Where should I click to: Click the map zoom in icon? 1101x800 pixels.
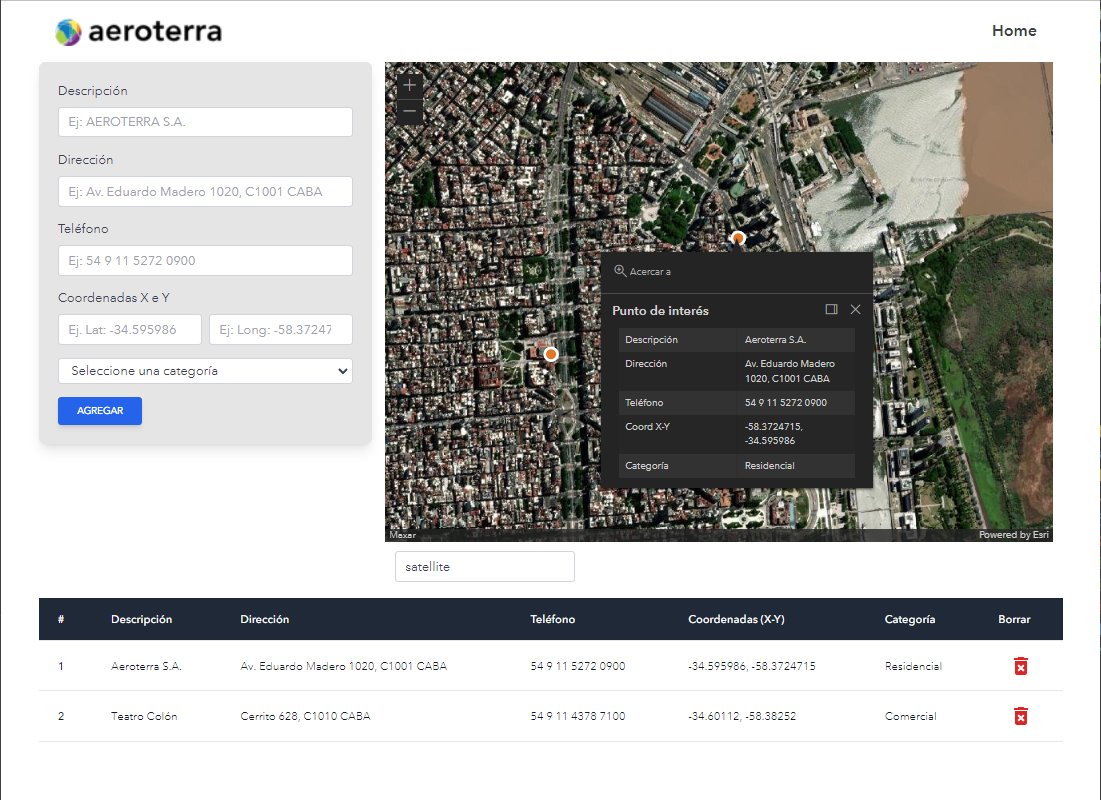click(409, 85)
